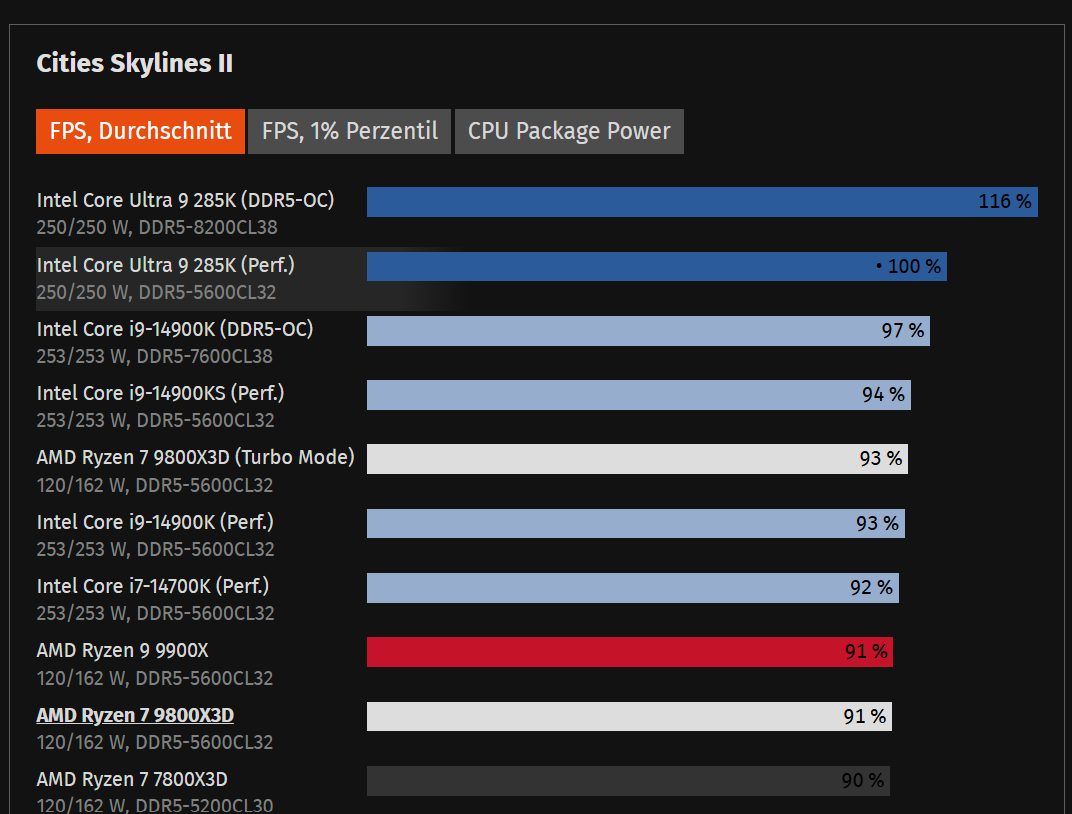This screenshot has height=814, width=1072.
Task: Click the 92 % bar of i7-14700K
Action: tap(633, 588)
